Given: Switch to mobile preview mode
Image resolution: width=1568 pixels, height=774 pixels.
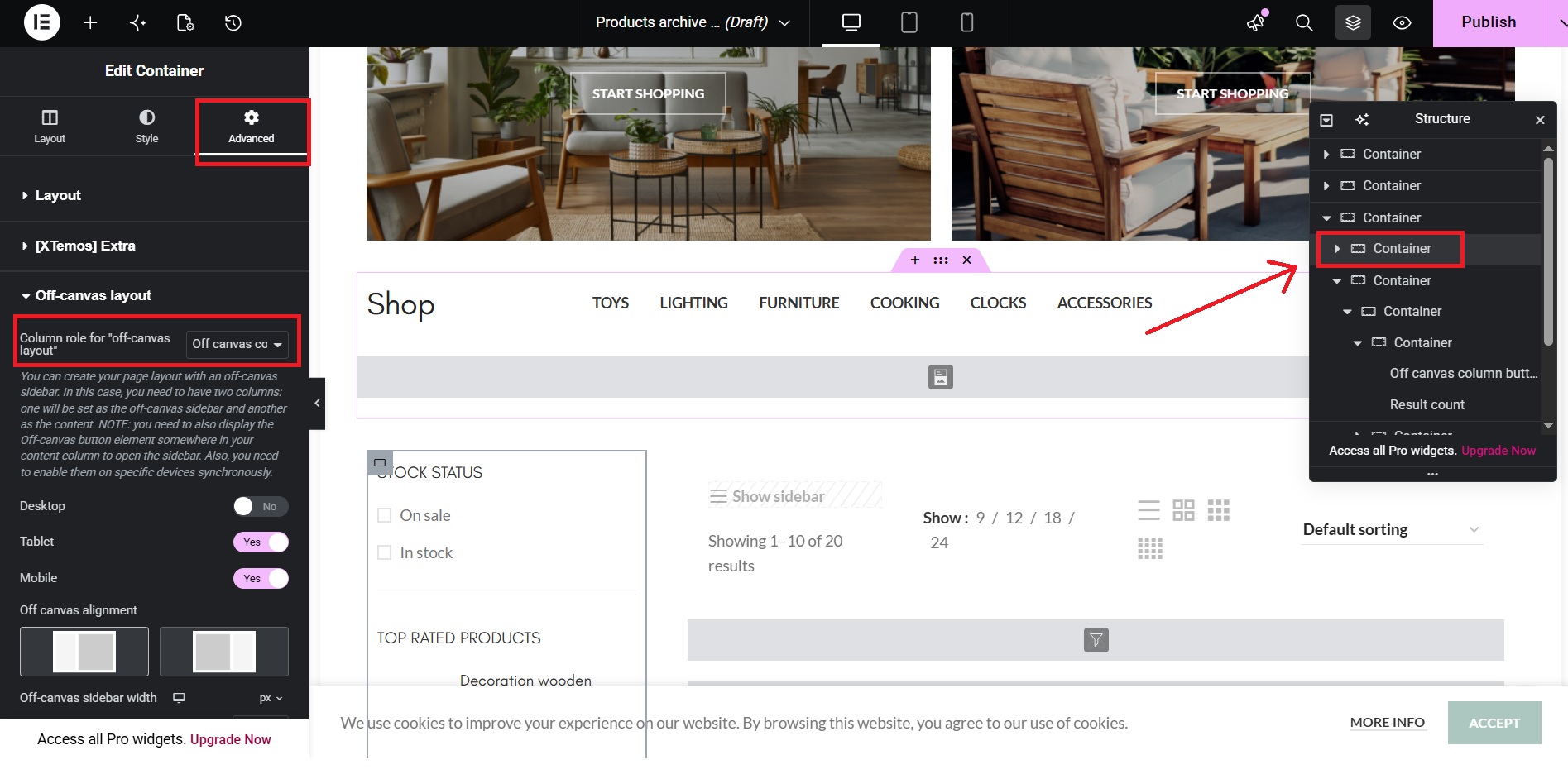Looking at the screenshot, I should click(966, 22).
